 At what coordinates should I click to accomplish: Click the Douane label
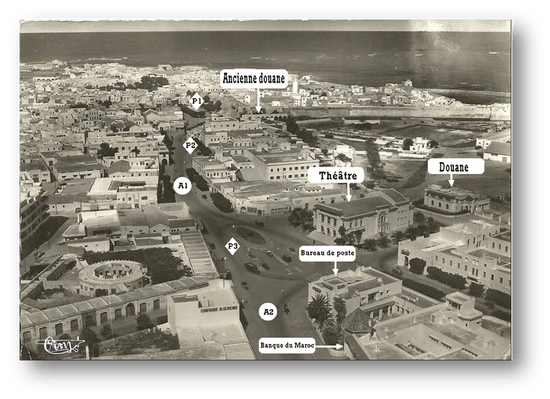tap(455, 167)
